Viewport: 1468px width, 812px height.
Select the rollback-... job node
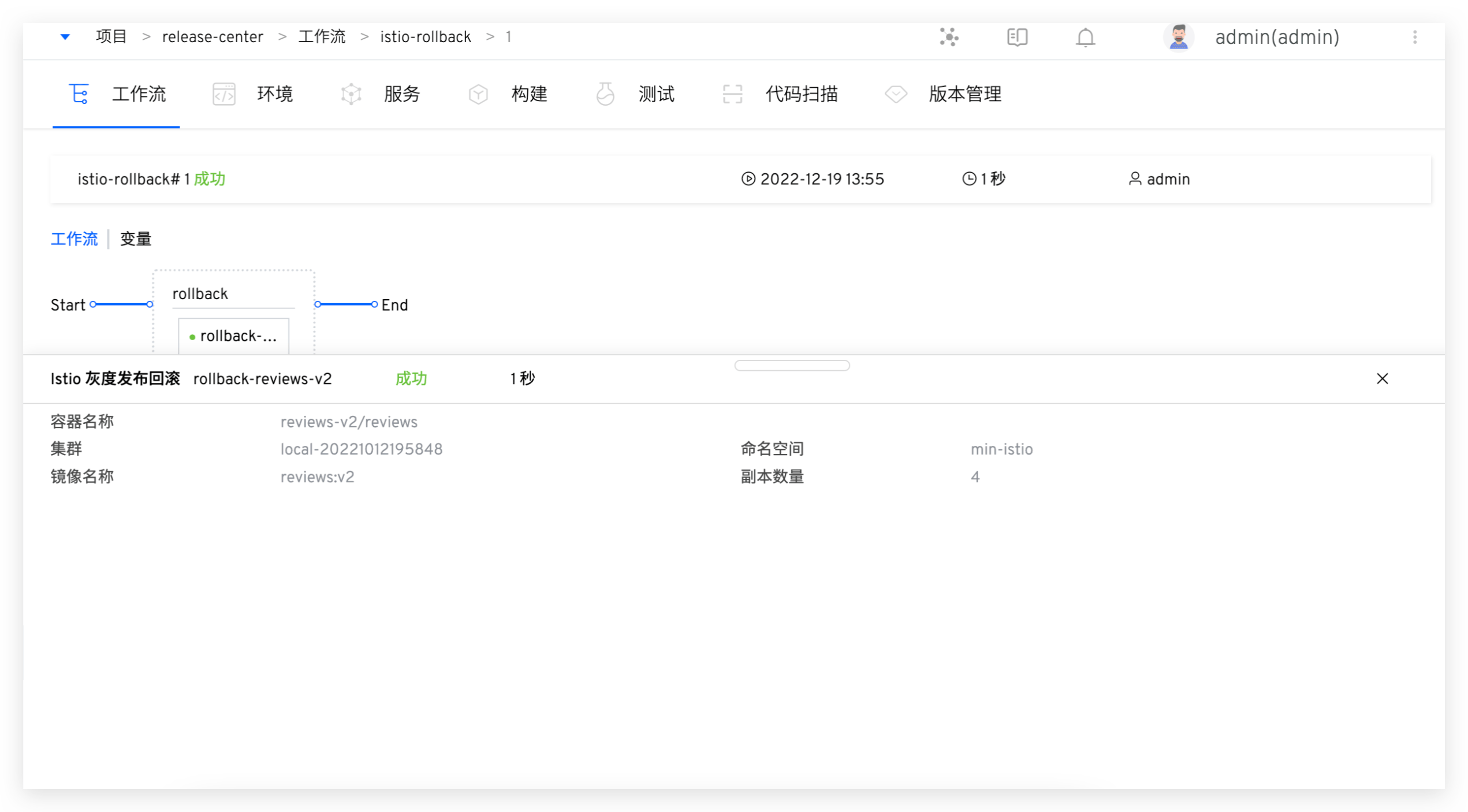233,336
